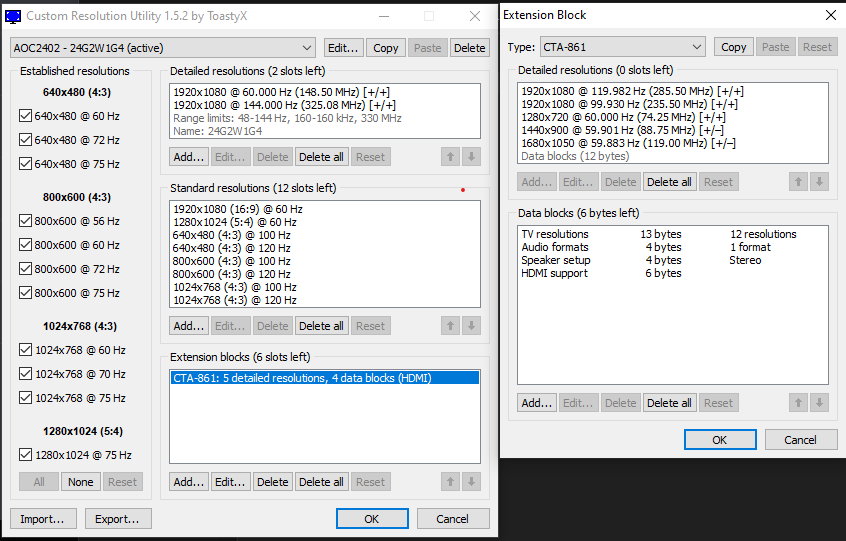The image size is (846, 541).
Task: Click Edit button under extension blocks
Action: click(x=229, y=481)
